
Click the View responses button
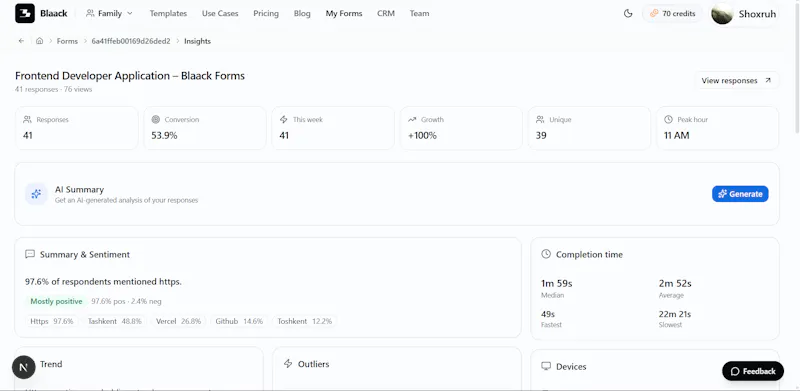(737, 81)
